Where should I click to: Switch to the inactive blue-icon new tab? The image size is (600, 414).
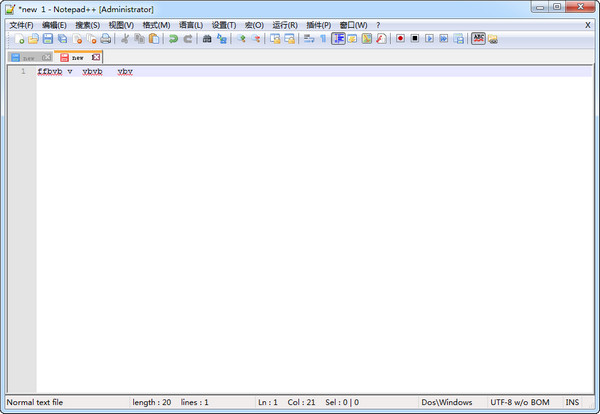tap(28, 58)
